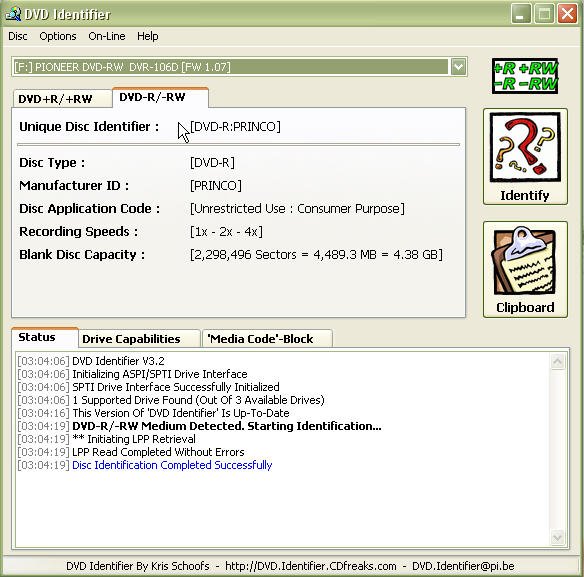584x577 pixels.
Task: Click the DVD Identifier title bar icon
Action: tap(13, 14)
